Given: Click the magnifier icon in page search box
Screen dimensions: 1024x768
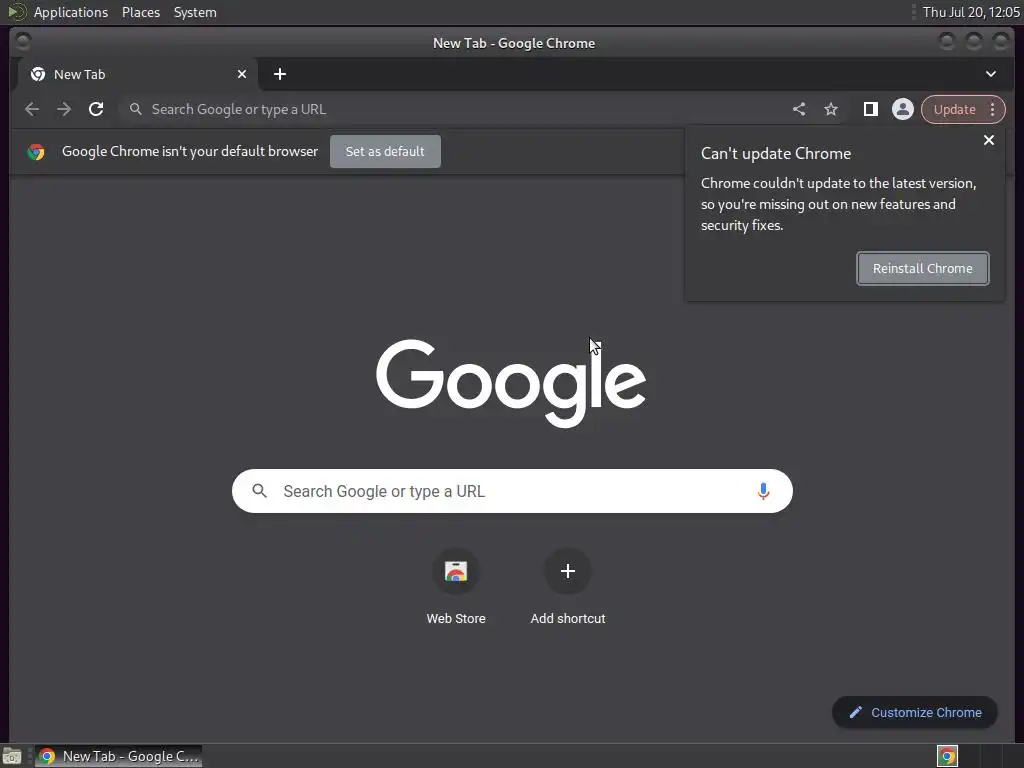Looking at the screenshot, I should coord(259,491).
